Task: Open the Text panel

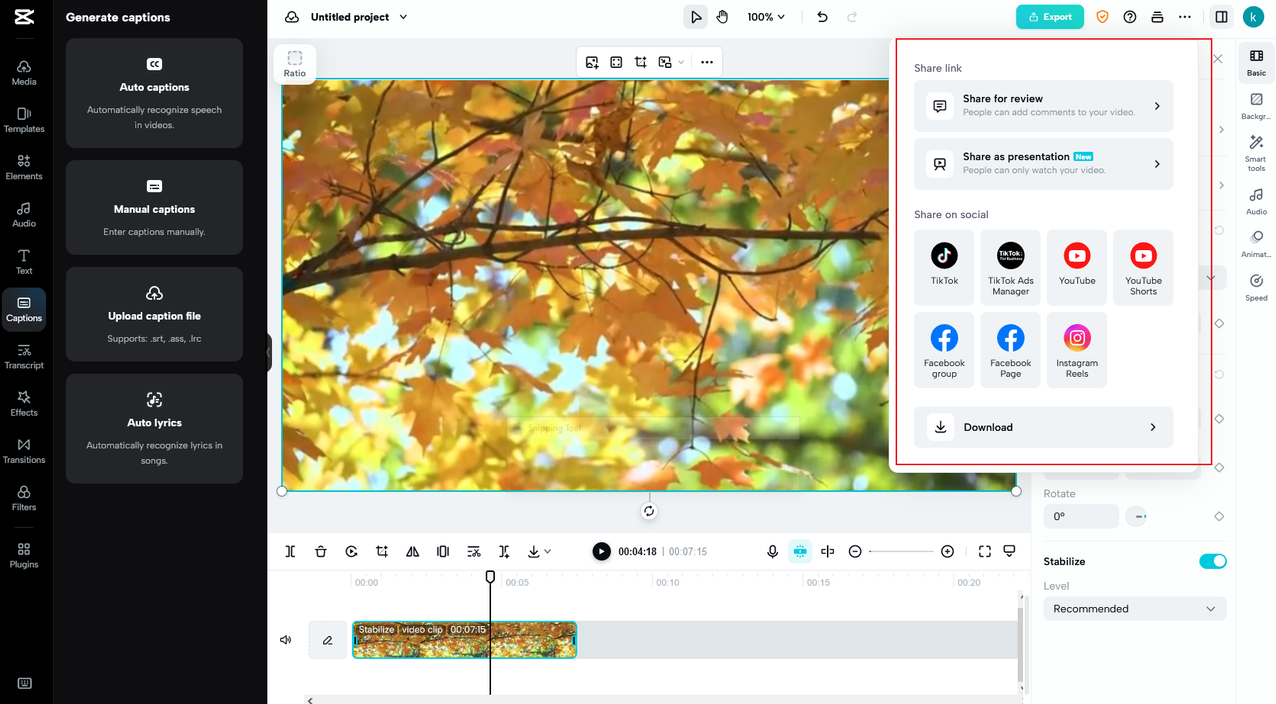Action: 24,262
